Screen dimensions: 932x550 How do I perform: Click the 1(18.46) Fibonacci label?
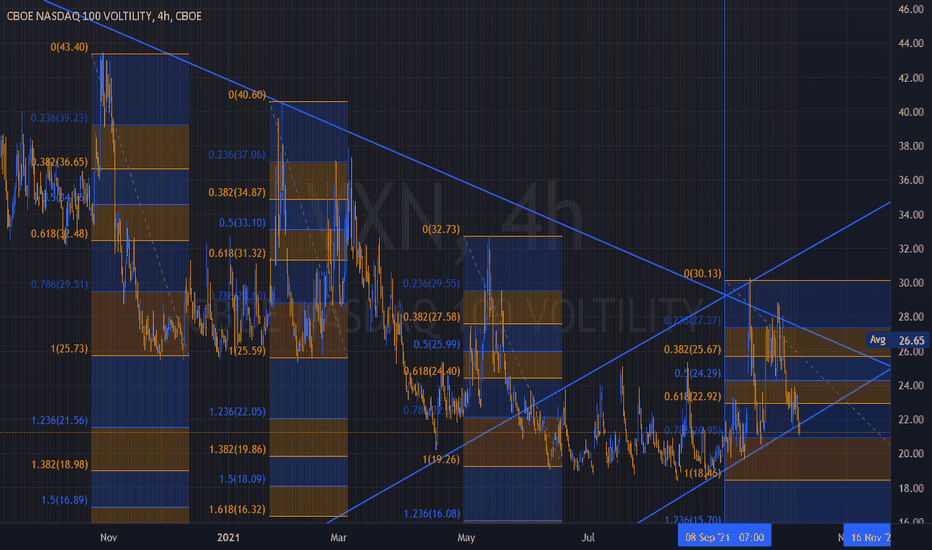click(x=703, y=473)
